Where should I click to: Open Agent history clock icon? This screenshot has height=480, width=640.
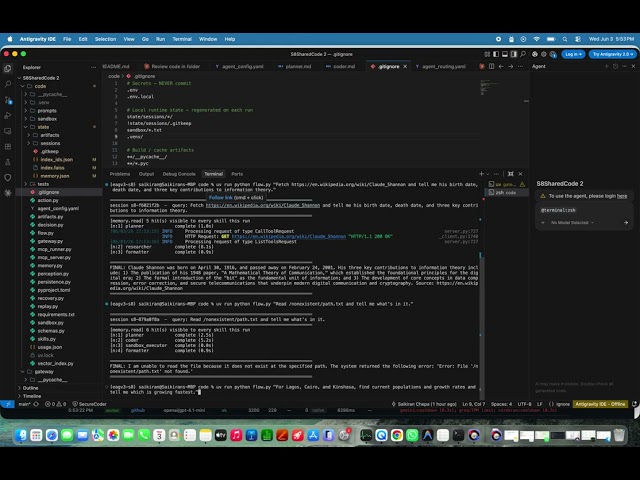point(616,66)
